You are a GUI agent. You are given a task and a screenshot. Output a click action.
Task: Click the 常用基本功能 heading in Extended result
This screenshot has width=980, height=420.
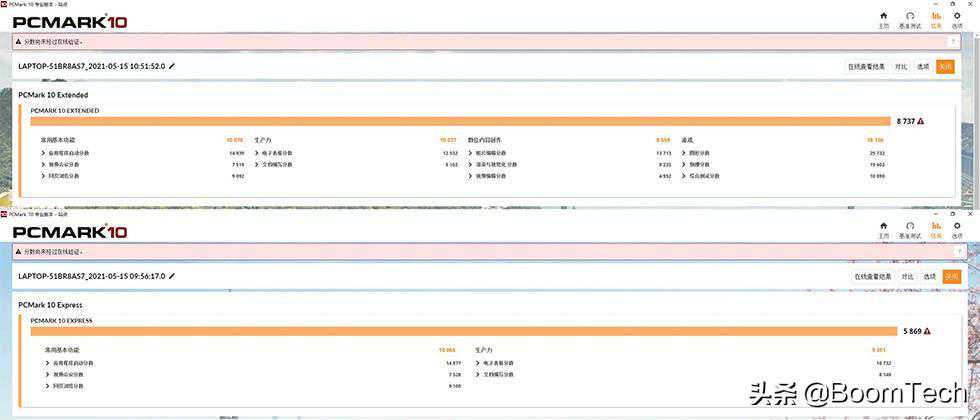pyautogui.click(x=58, y=140)
